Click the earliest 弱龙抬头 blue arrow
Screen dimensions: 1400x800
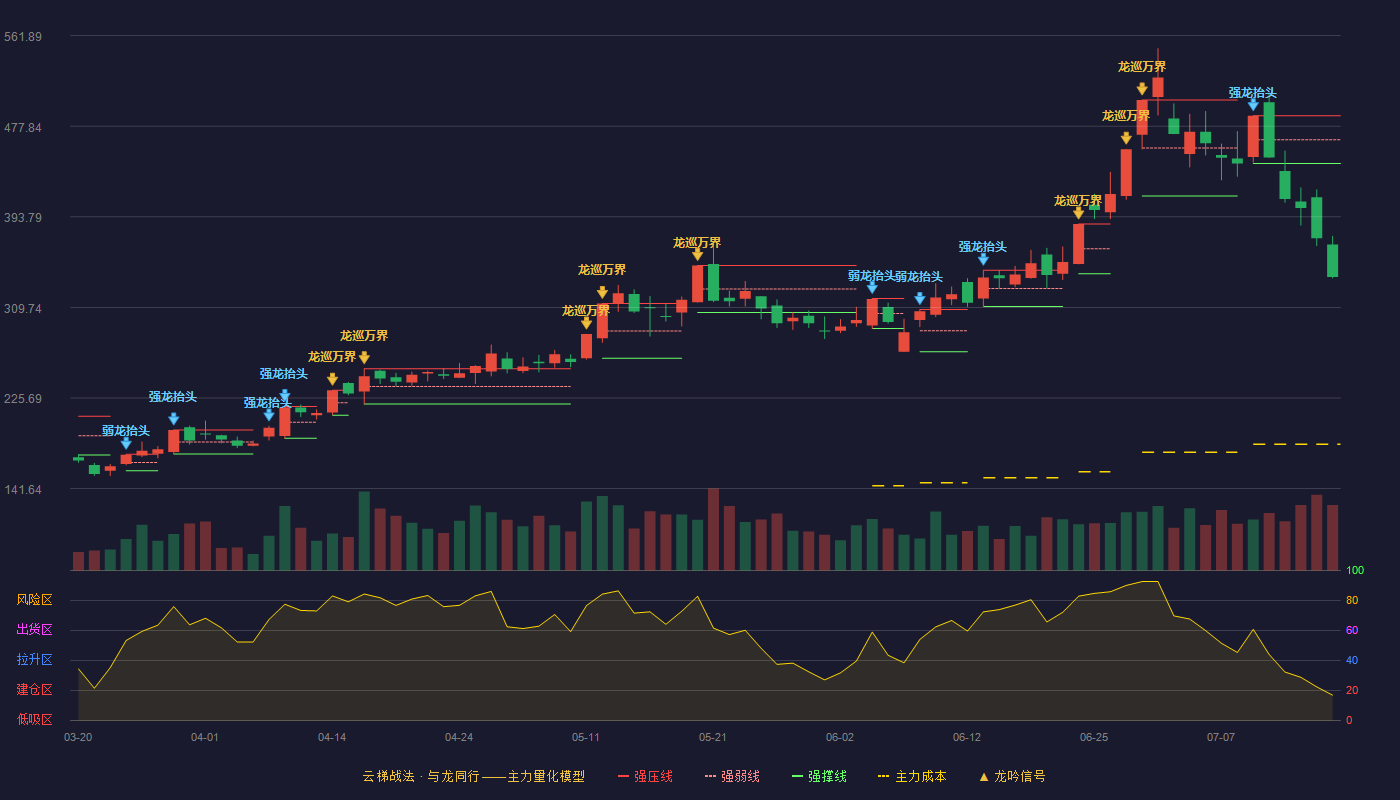click(126, 443)
